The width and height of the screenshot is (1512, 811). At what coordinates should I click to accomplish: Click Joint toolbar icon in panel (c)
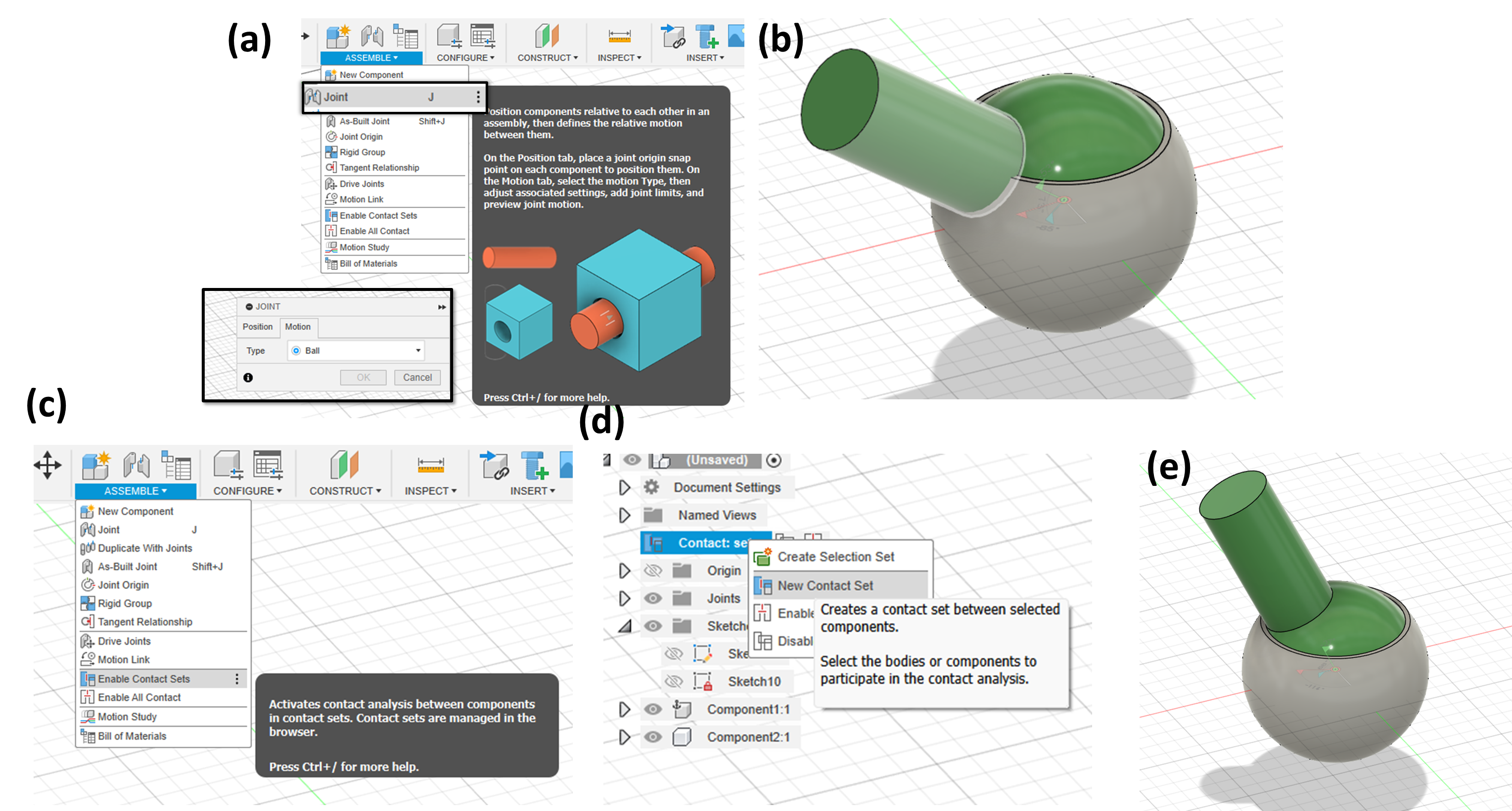[137, 466]
